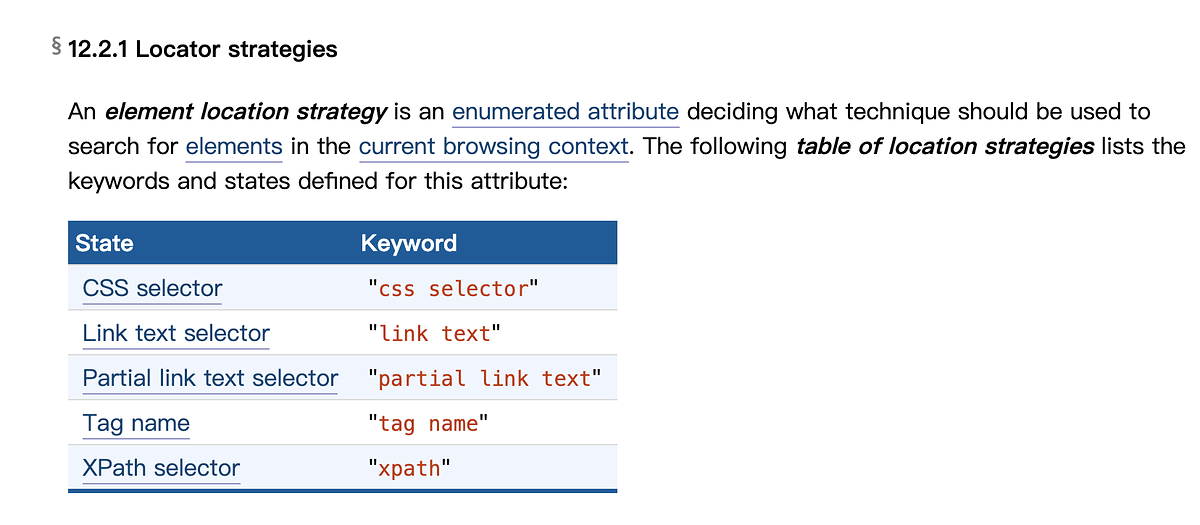Click the Keyword column header
This screenshot has width=1200, height=525.
pos(408,244)
